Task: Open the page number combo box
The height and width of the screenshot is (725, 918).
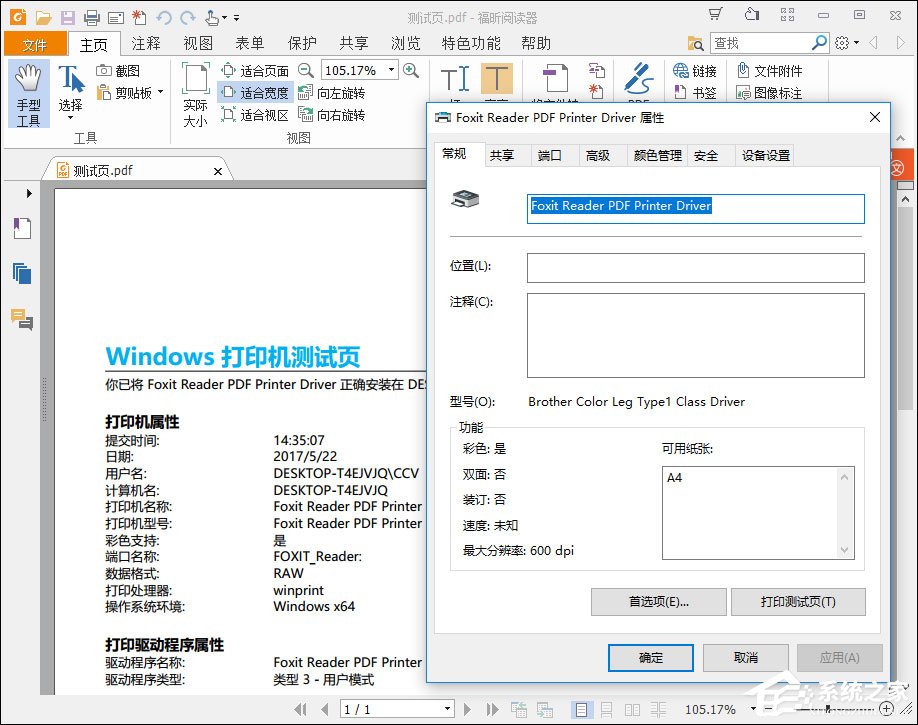Action: point(397,709)
